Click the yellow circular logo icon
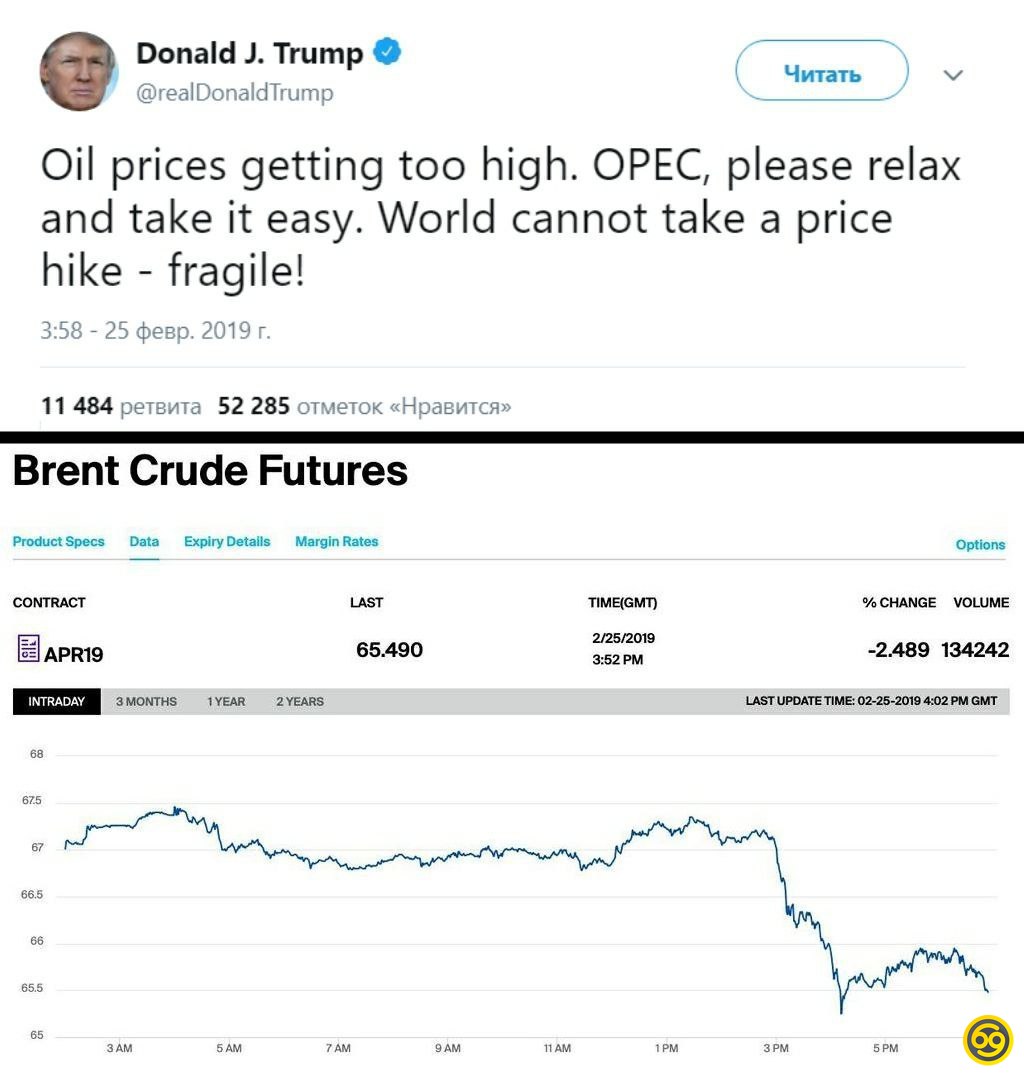 point(987,1040)
